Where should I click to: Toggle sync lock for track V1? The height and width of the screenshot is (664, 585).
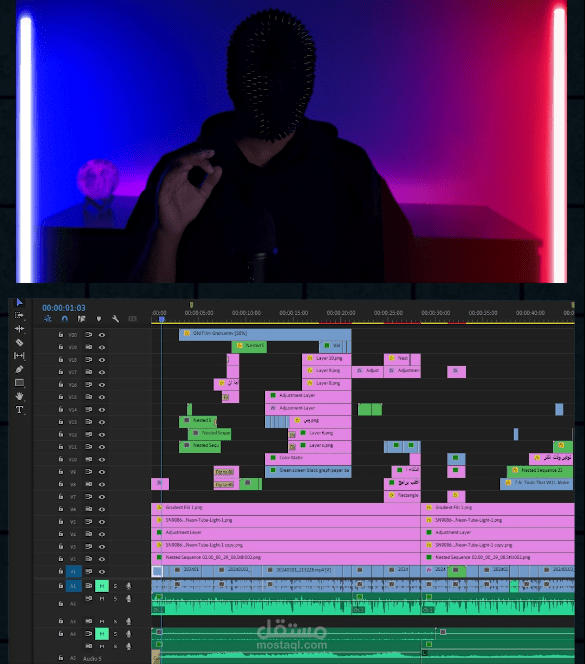click(89, 572)
